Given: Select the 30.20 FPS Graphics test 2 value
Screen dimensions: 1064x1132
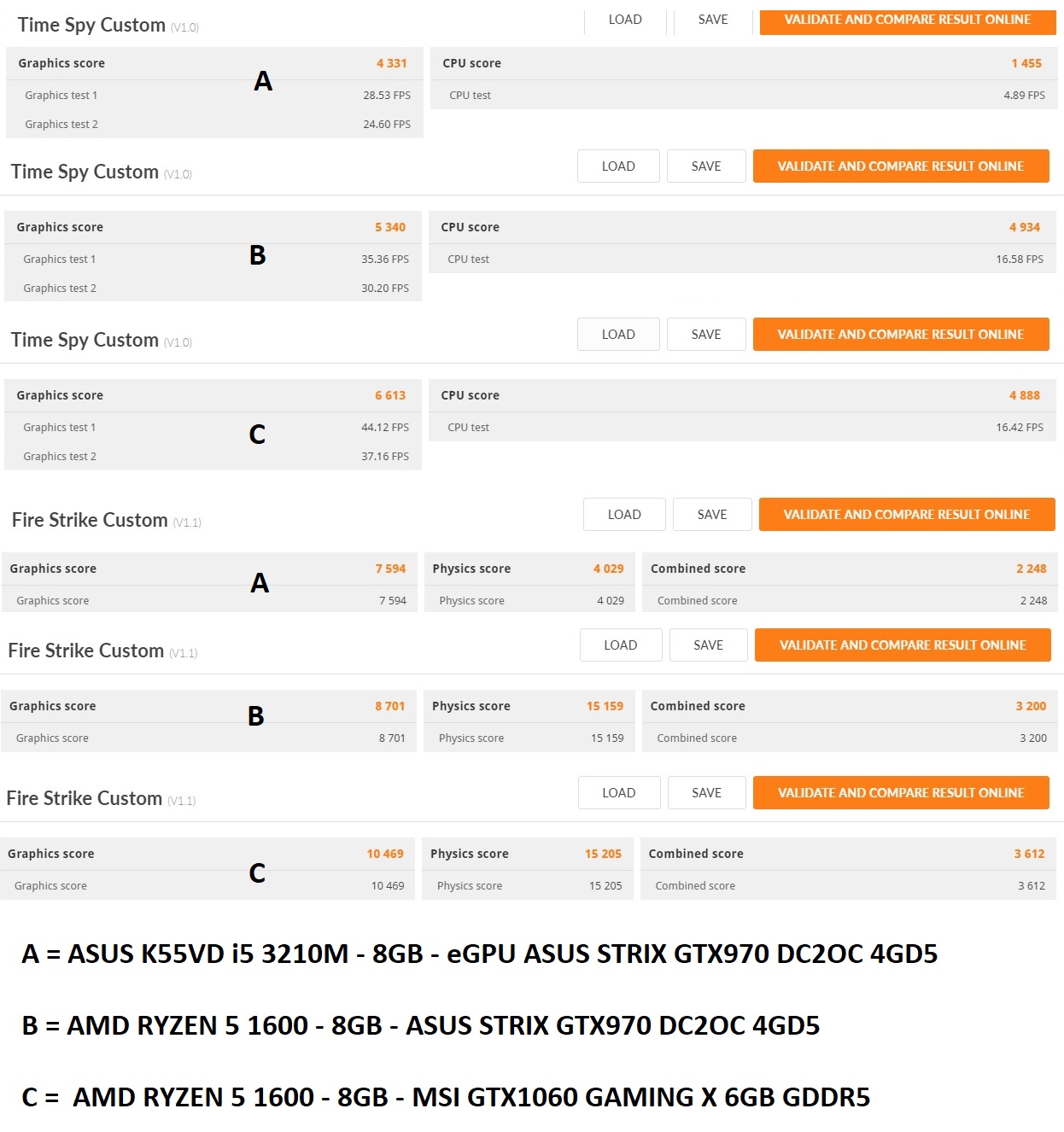Looking at the screenshot, I should coord(385,289).
